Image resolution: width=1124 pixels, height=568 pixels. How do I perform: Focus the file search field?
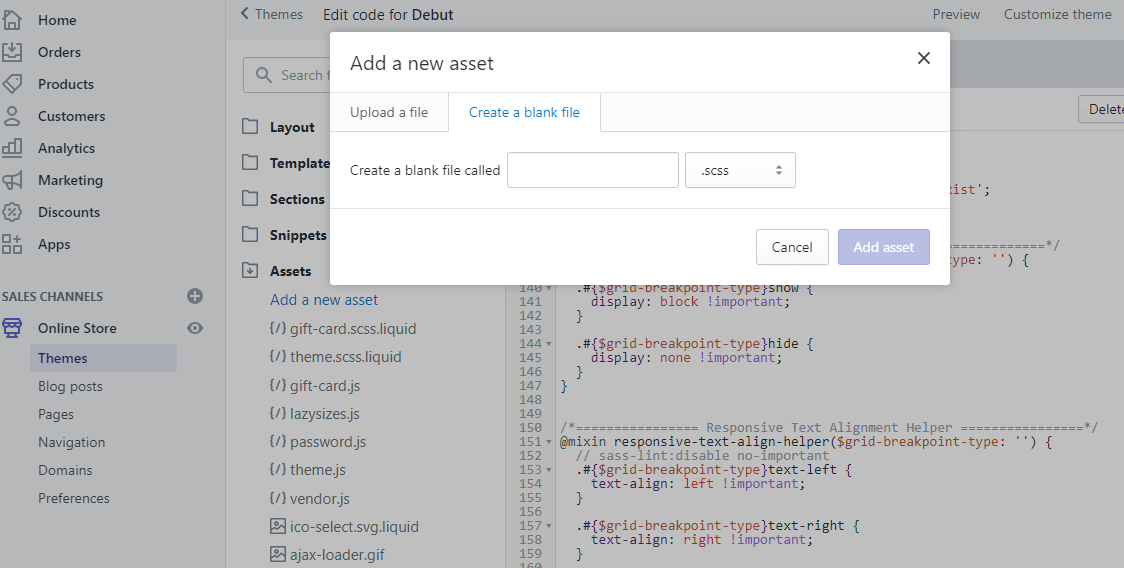(287, 75)
